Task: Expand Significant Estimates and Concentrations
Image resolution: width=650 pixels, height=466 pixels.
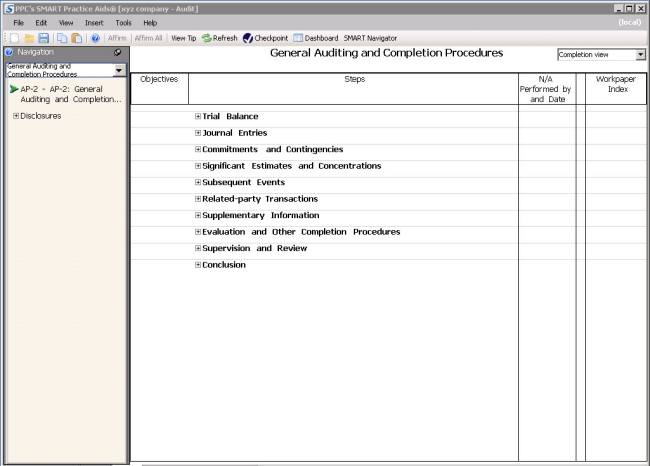Action: tap(198, 166)
